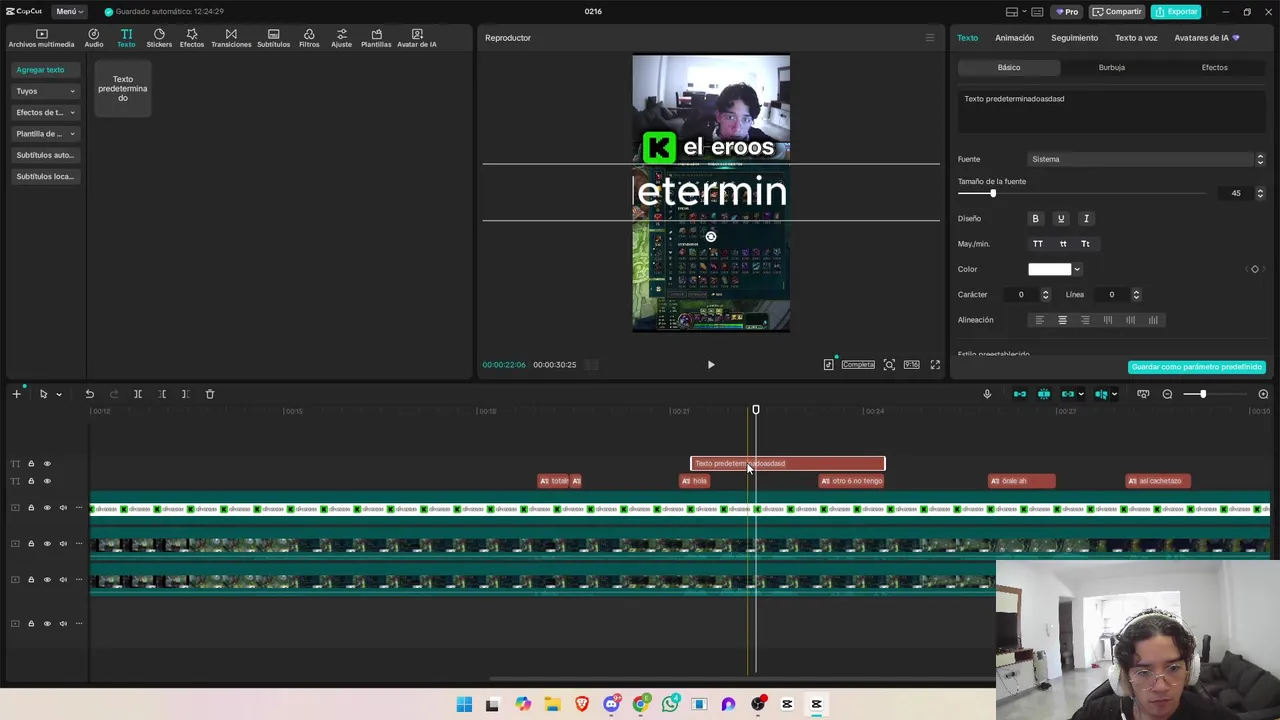The height and width of the screenshot is (720, 1280).
Task: Click the player scan/focus frame icon
Action: tap(889, 365)
